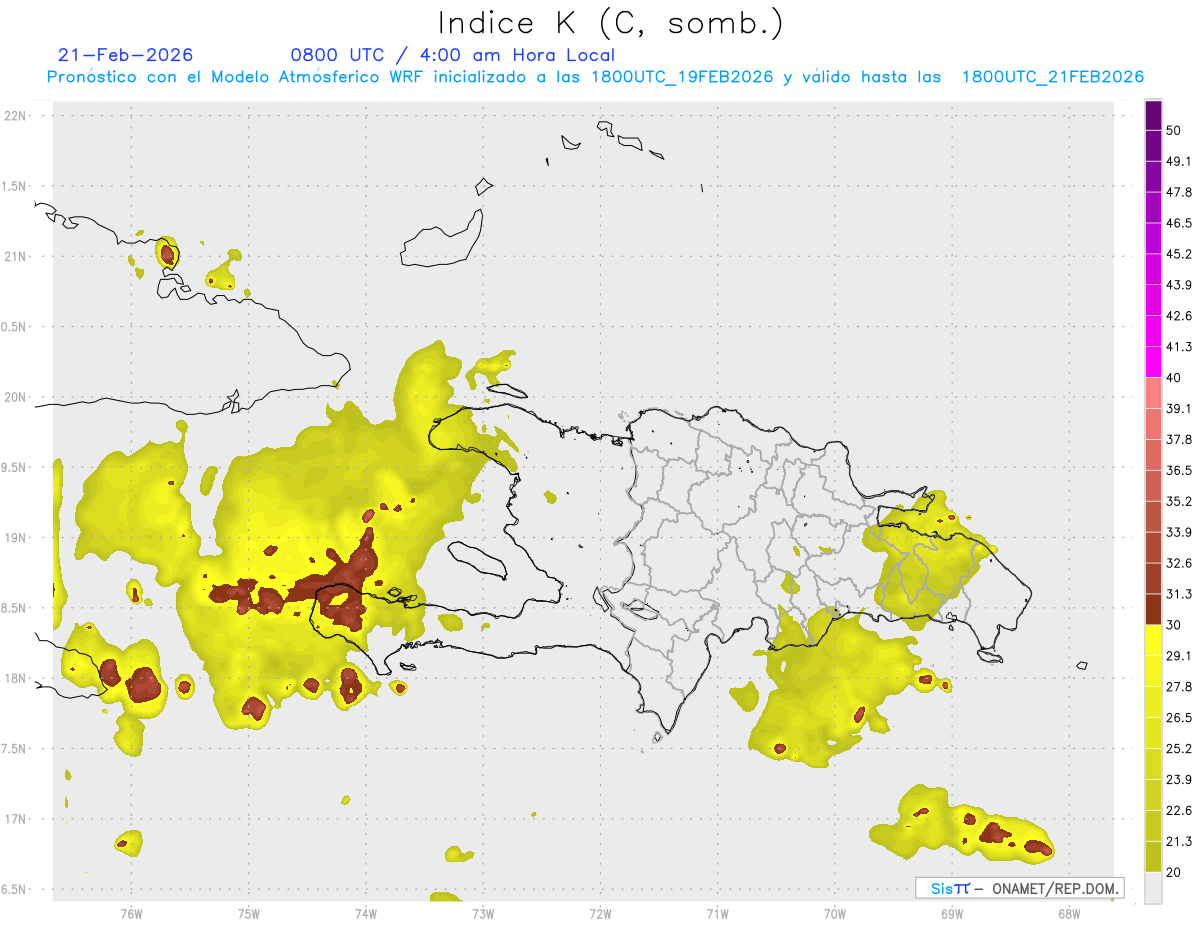Viewport: 1200px width, 927px height.
Task: Click the longitude axis label "68W"
Action: 1068,913
